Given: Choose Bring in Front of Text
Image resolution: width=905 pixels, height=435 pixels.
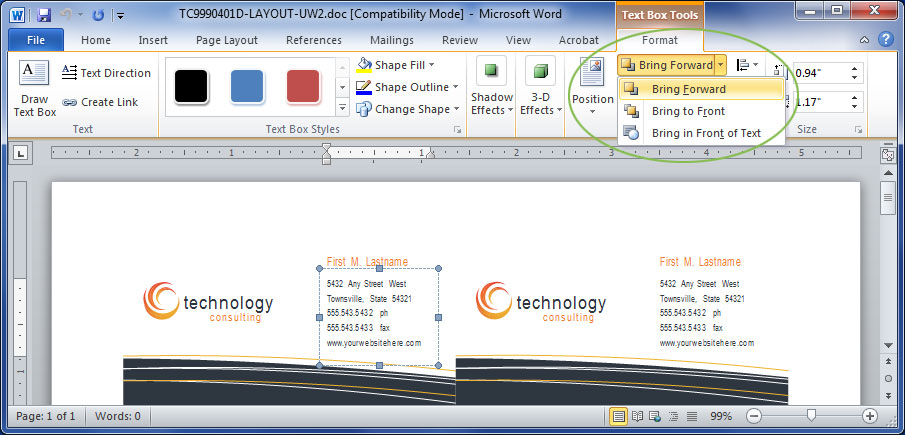Looking at the screenshot, I should tap(701, 133).
